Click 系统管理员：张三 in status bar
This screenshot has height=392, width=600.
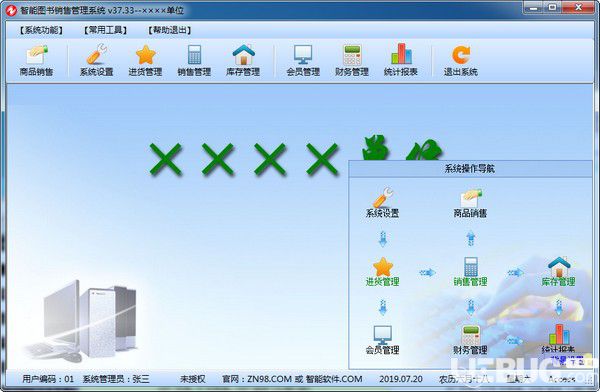(x=116, y=379)
